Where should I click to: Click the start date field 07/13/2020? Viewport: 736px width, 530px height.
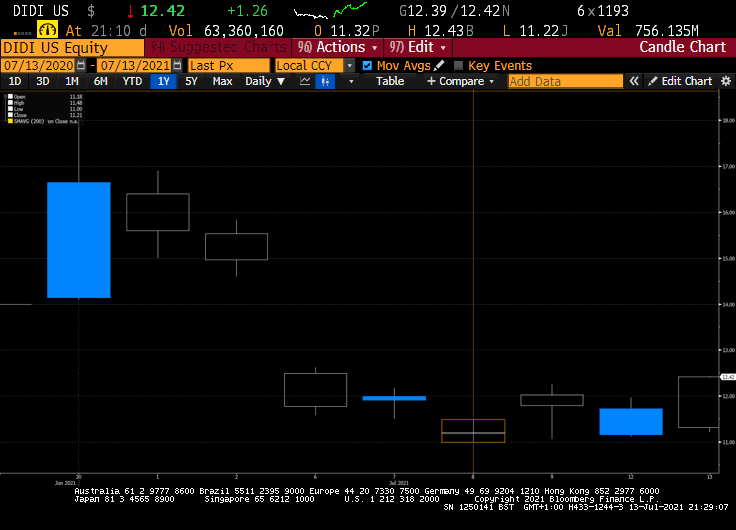38,65
